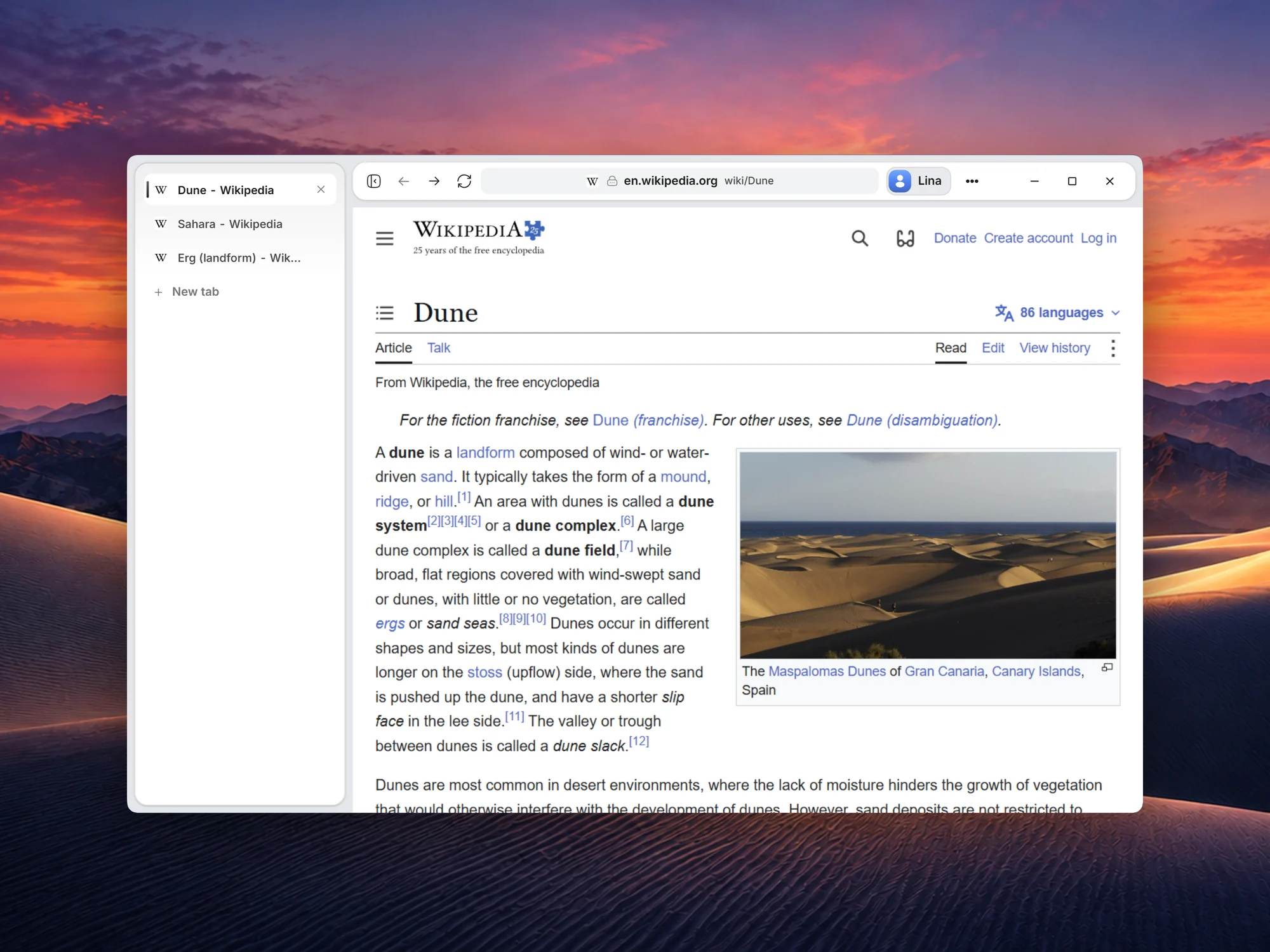
Task: Click the Canary Islands link
Action: click(x=1036, y=671)
